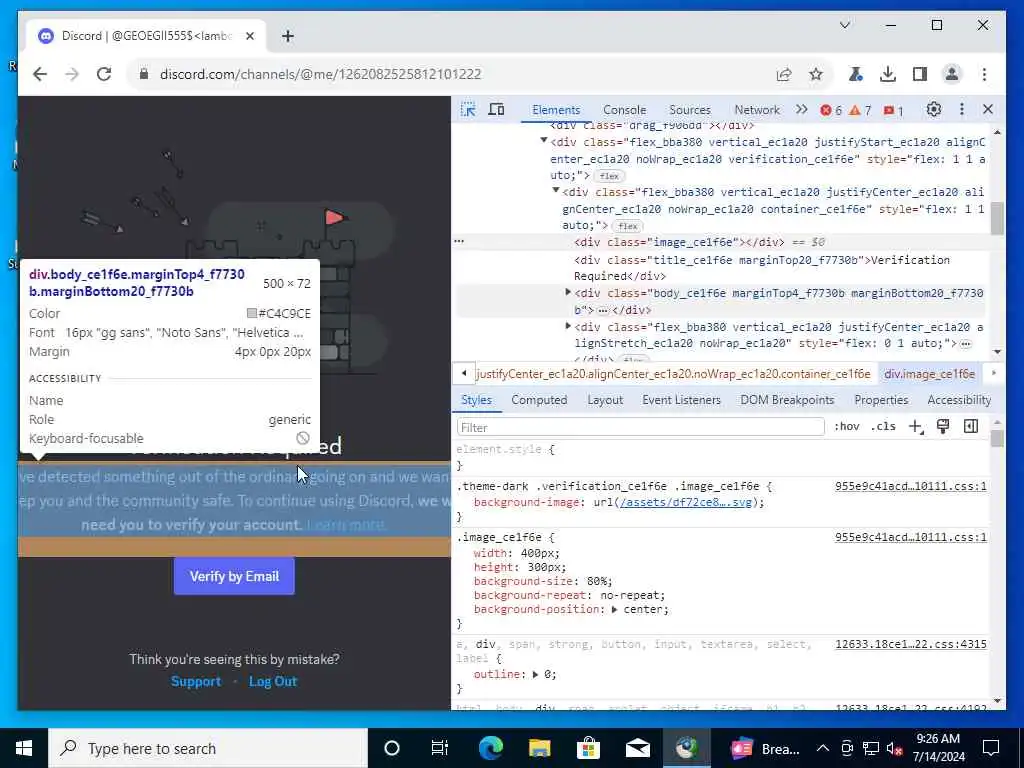Click the errors count badge showing 6
The height and width of the screenshot is (768, 1024).
point(831,110)
